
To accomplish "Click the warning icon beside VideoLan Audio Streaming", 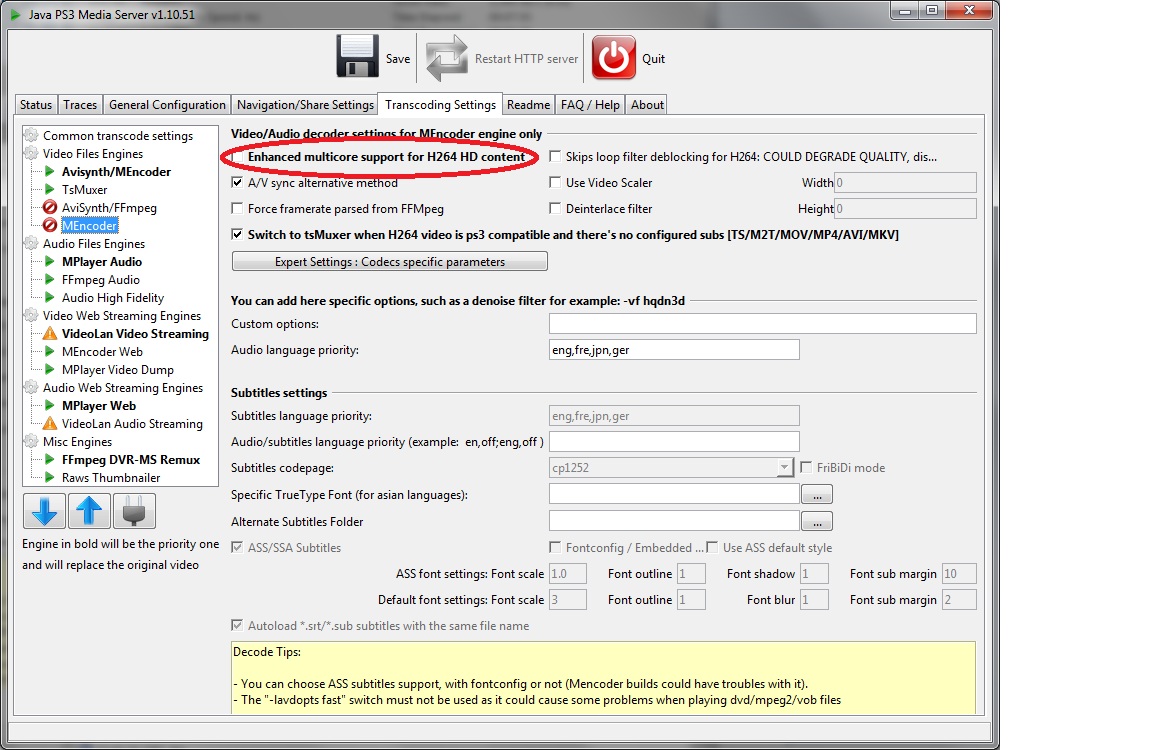I will click(50, 423).
